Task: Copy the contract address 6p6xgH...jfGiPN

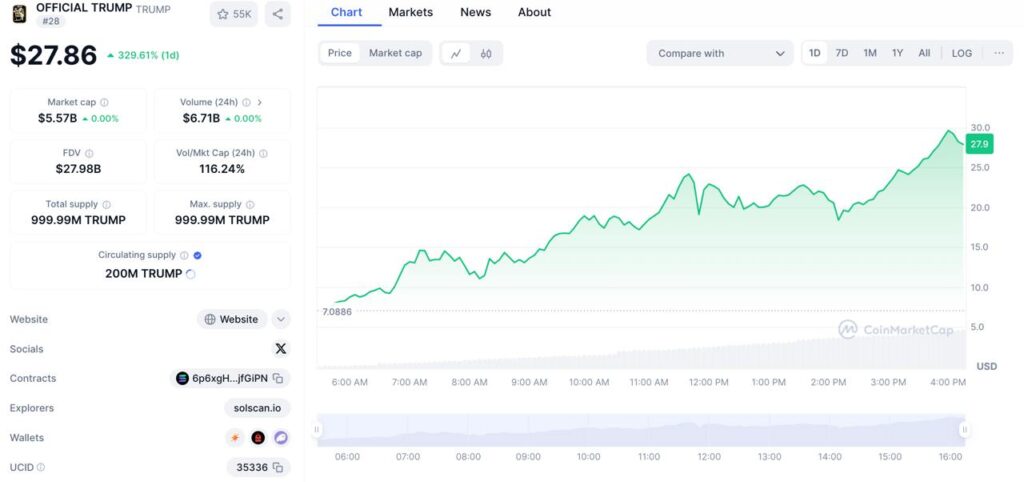Action: 279,378
